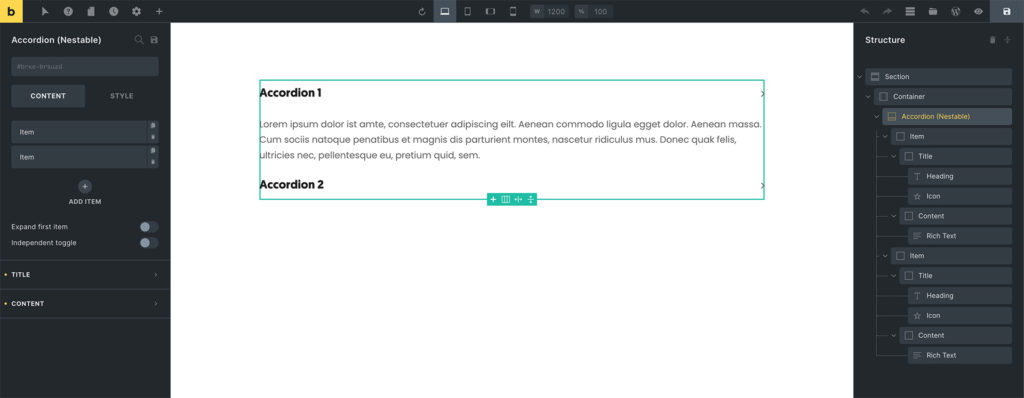Image resolution: width=1024 pixels, height=398 pixels.
Task: Click the plus icon in Structure header
Action: [x=1007, y=40]
